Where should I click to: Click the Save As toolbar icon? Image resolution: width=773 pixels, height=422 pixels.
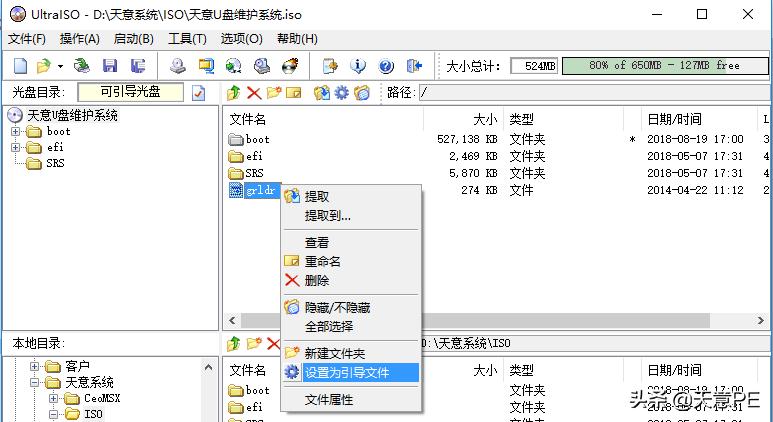(x=138, y=65)
